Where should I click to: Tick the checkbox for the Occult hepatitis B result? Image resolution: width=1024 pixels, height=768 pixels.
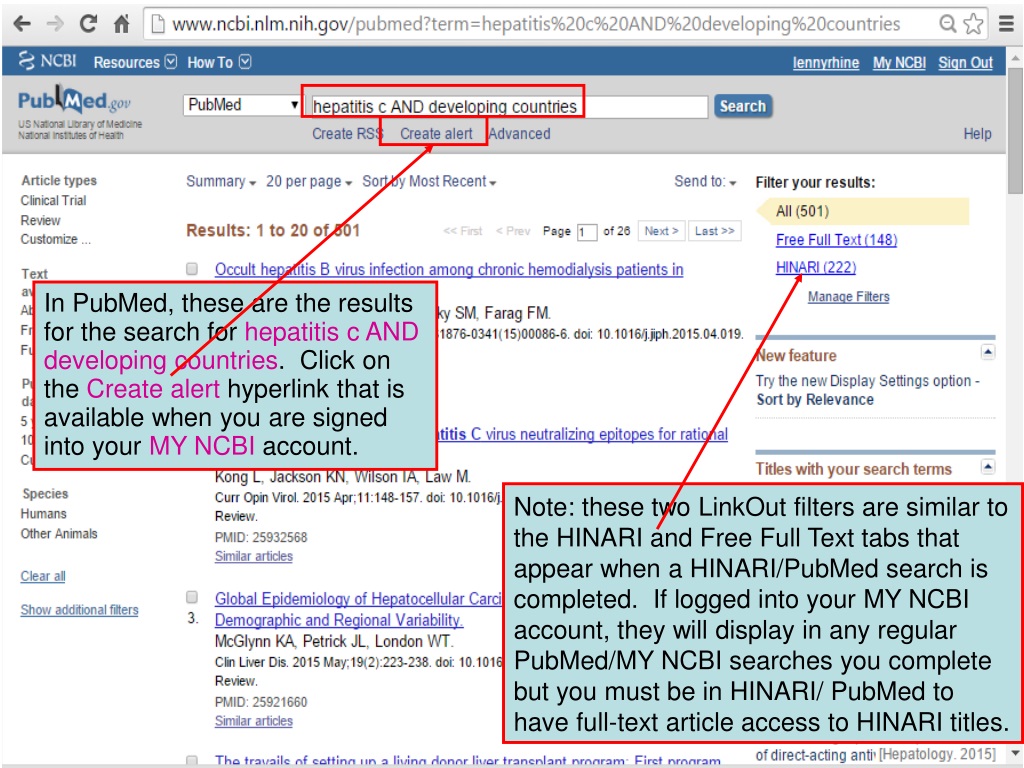[x=192, y=268]
